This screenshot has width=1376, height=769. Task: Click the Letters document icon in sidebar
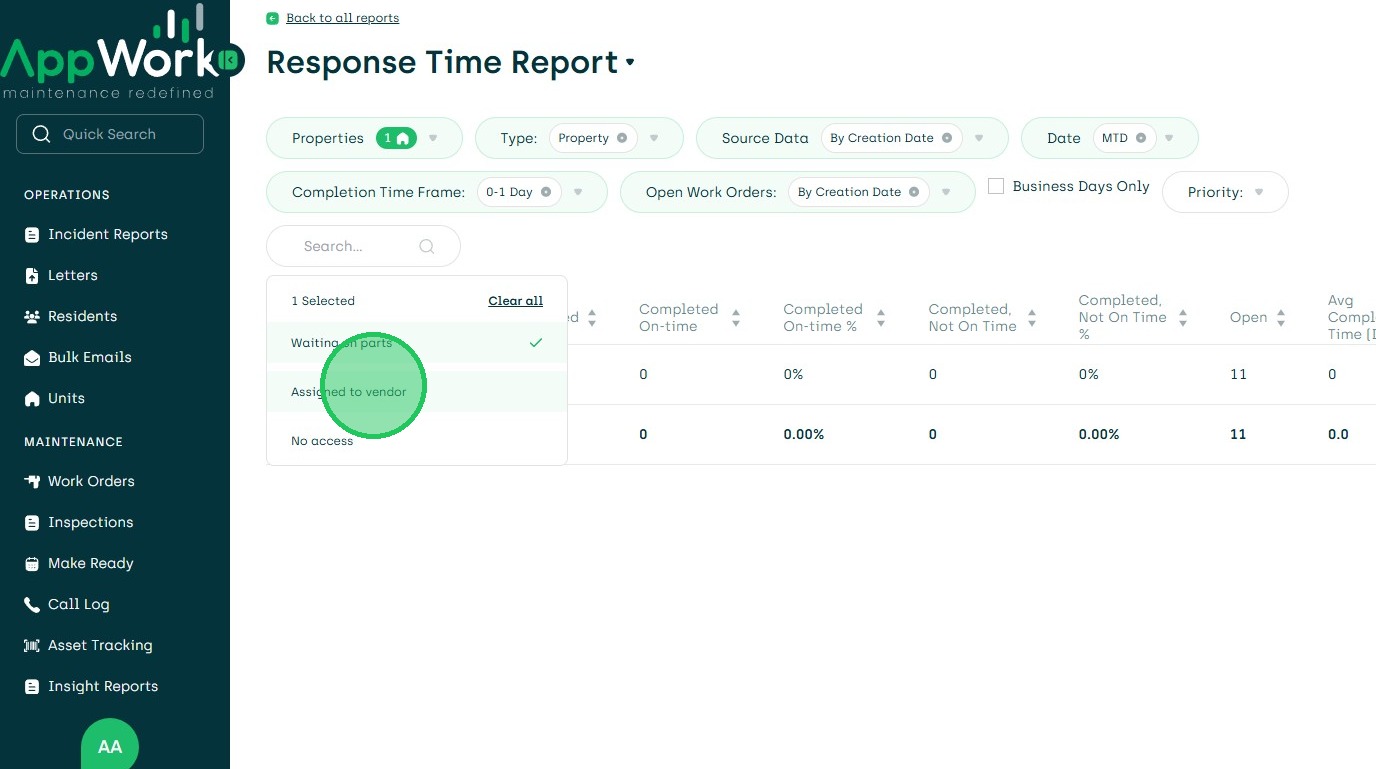pyautogui.click(x=32, y=276)
